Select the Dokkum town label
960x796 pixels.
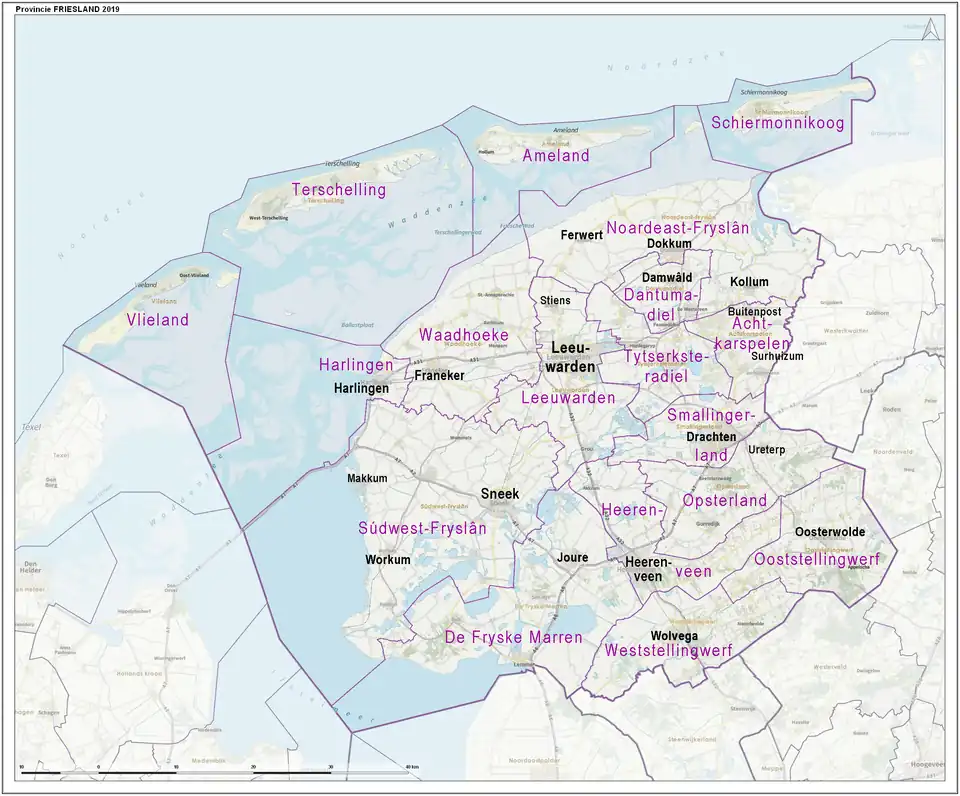pyautogui.click(x=669, y=244)
